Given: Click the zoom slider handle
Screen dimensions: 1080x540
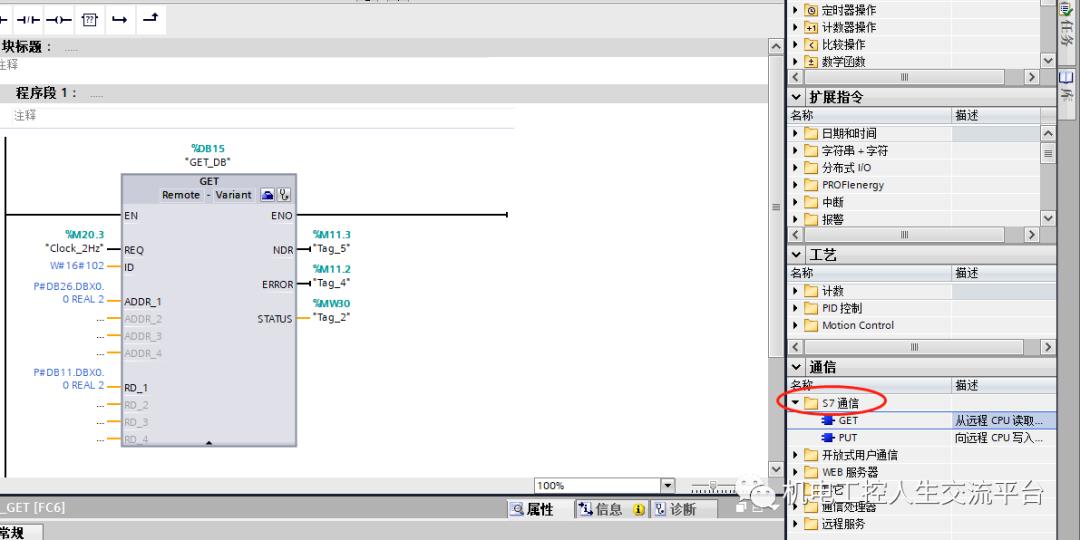Looking at the screenshot, I should 714,487.
